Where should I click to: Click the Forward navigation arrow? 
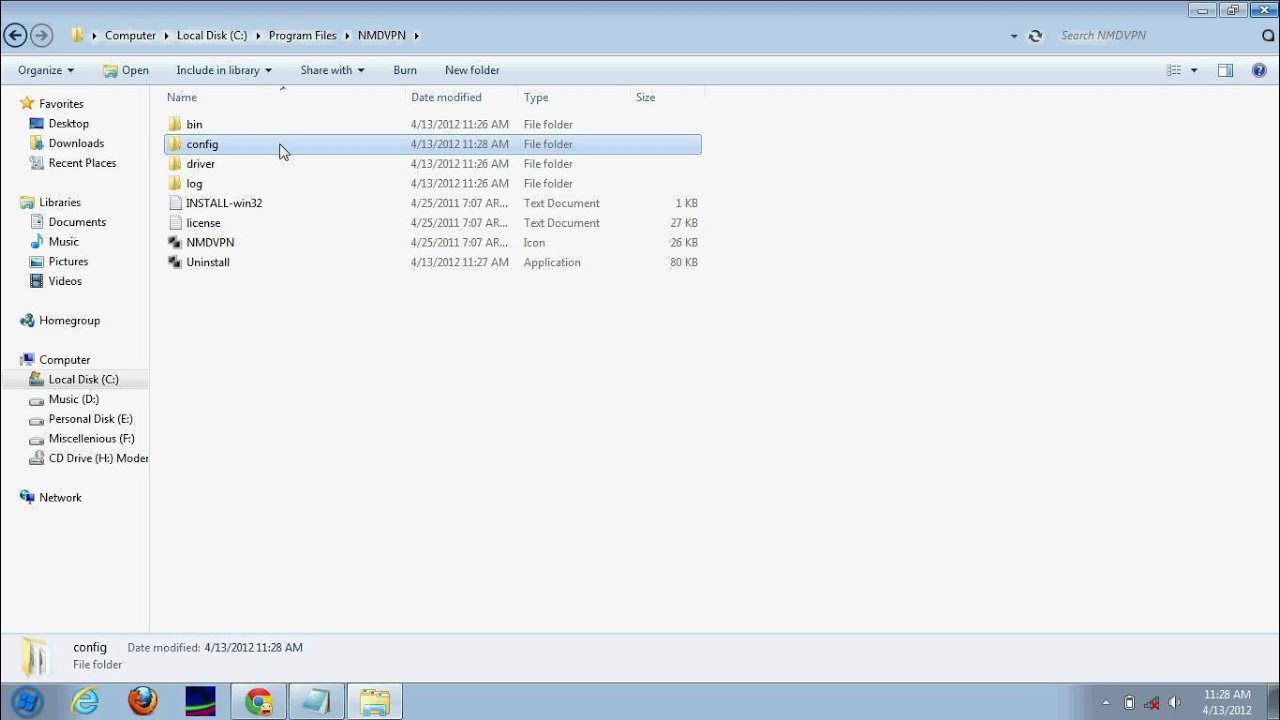41,35
